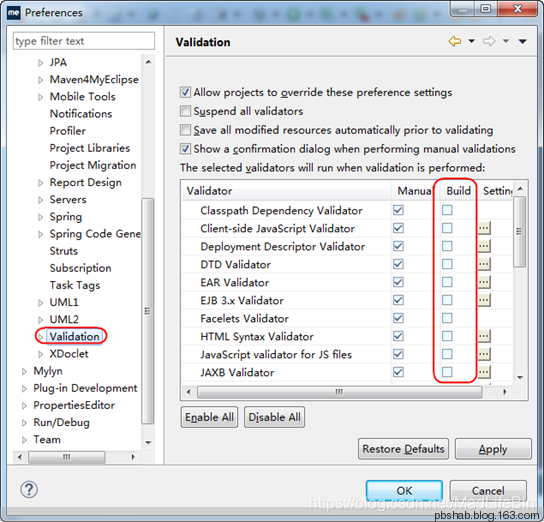Click the validator table horizontal scrollbar

tap(339, 392)
